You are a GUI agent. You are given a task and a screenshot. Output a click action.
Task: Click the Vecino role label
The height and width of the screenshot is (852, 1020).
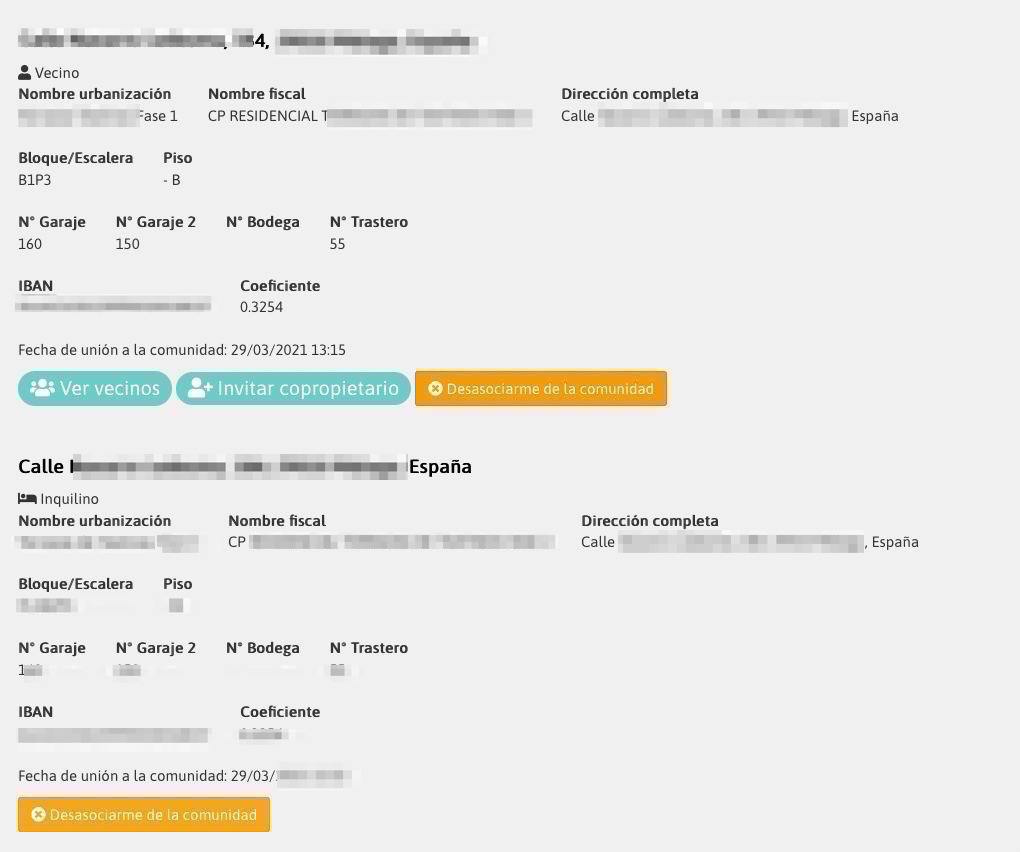click(57, 73)
